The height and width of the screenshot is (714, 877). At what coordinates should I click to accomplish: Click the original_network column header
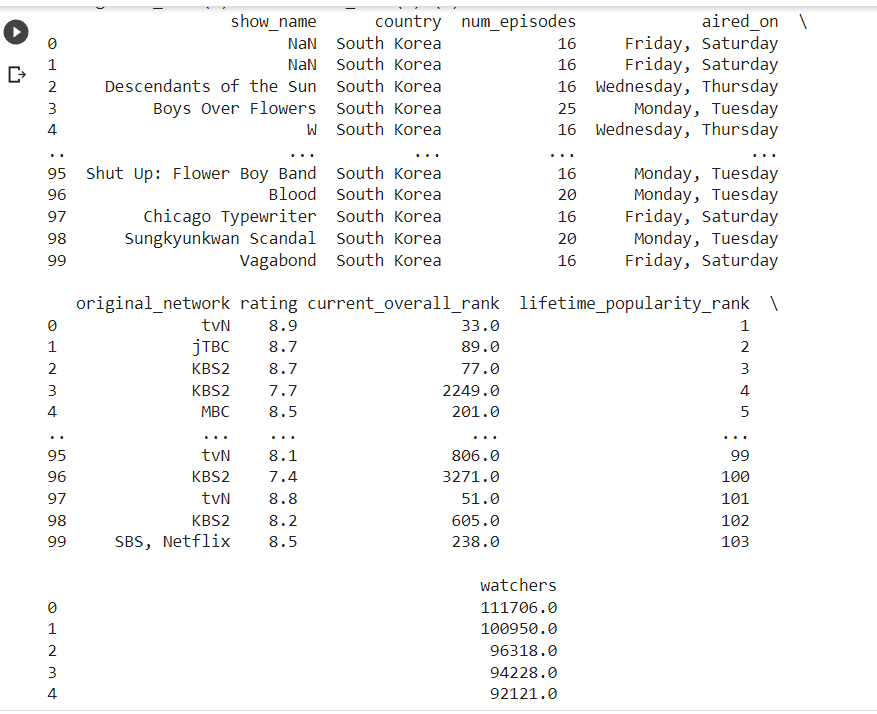(x=153, y=304)
